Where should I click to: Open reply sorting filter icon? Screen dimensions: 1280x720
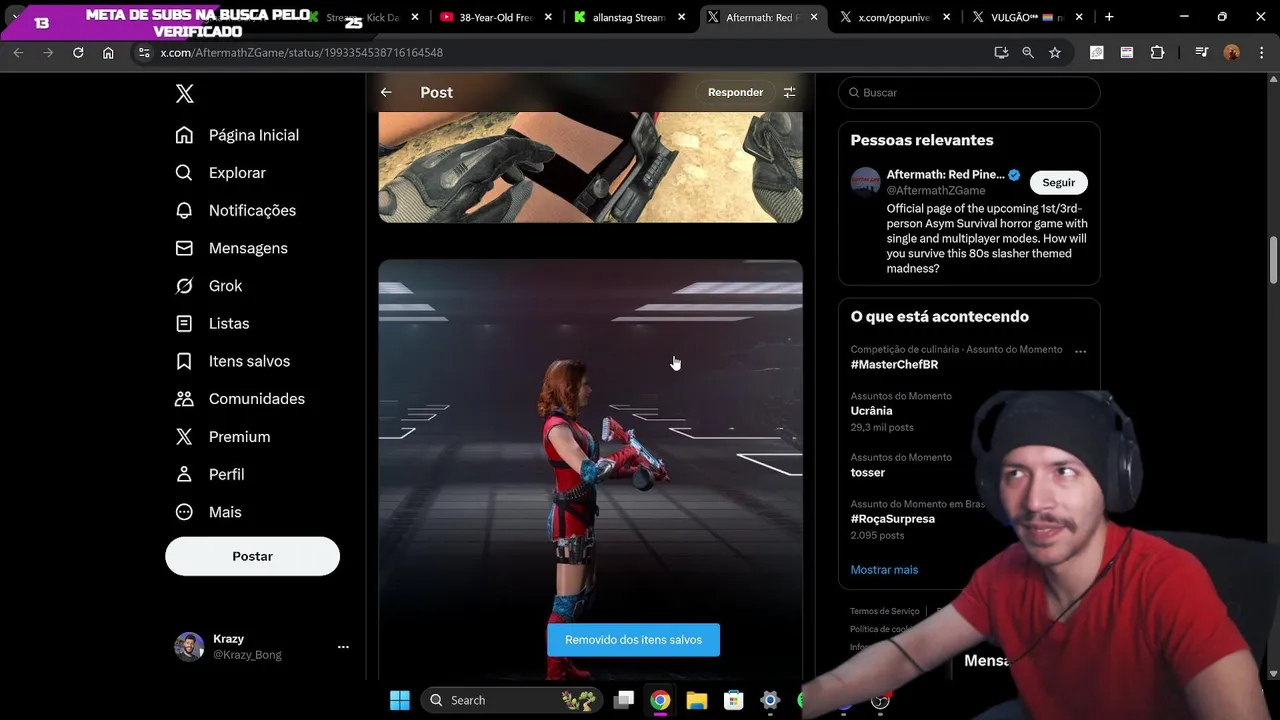[790, 92]
